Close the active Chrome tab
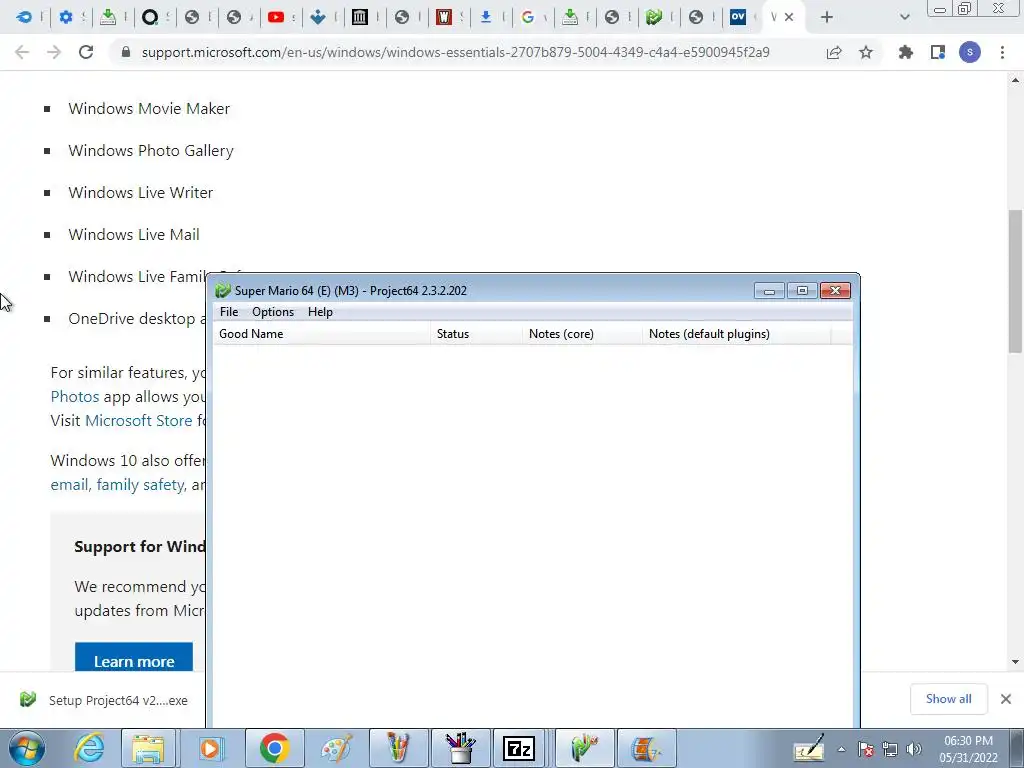 pyautogui.click(x=789, y=17)
